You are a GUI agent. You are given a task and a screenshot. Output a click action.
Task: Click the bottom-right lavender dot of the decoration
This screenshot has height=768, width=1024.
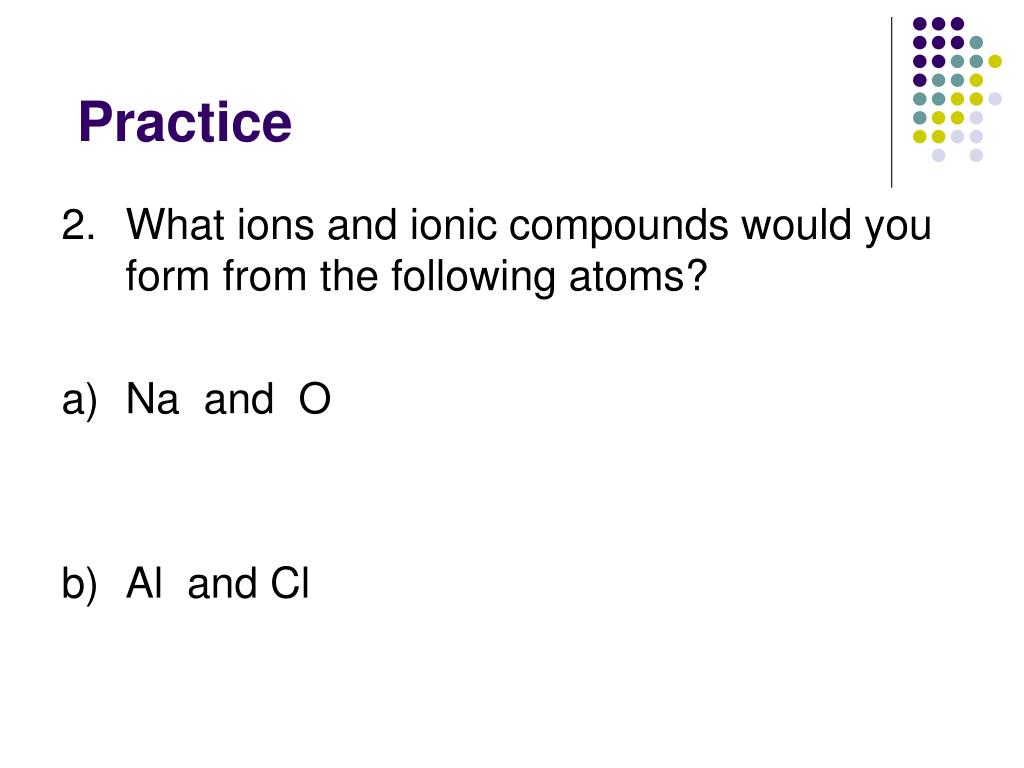coord(976,155)
